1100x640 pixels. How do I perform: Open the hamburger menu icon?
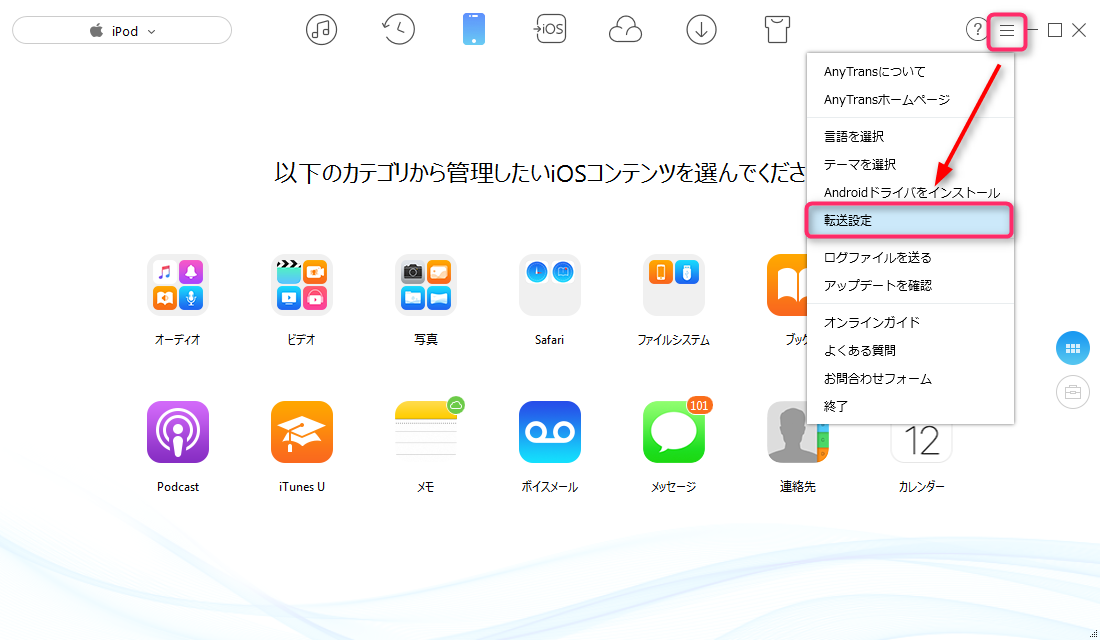[x=1007, y=31]
